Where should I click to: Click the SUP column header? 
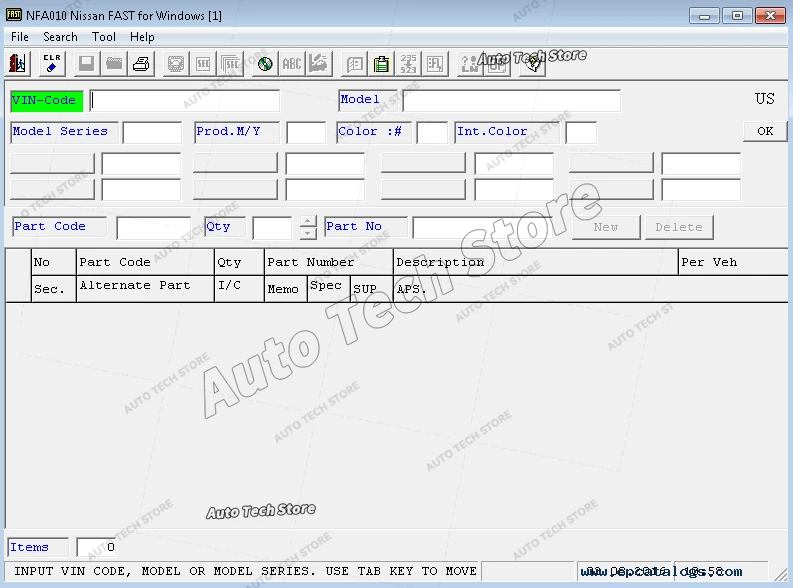[372, 289]
